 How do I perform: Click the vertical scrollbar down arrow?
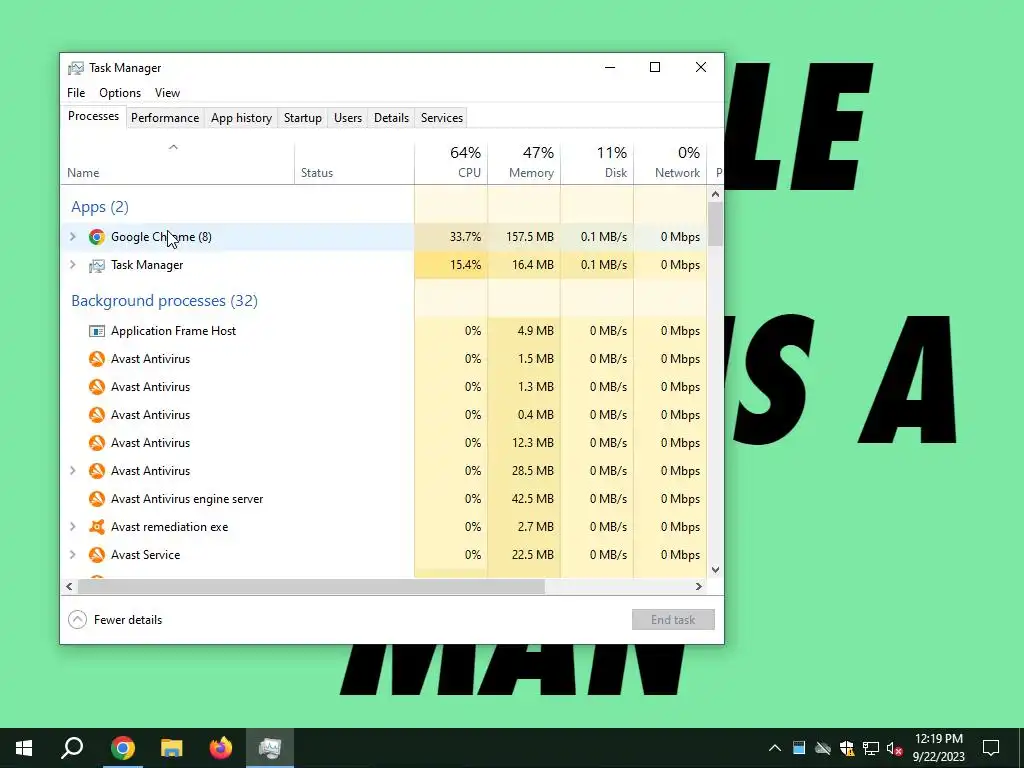click(x=715, y=569)
